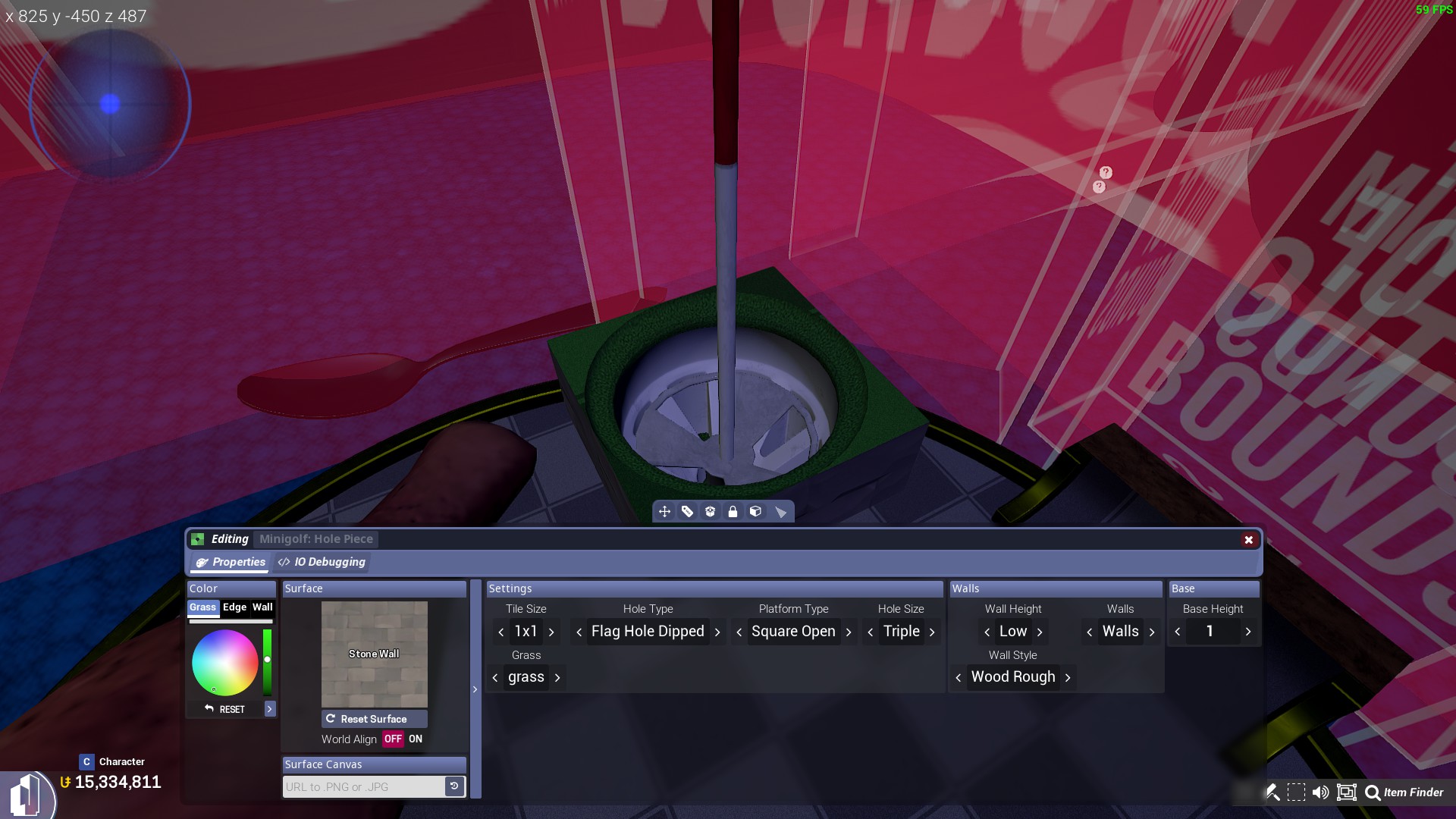Next Hole Type right arrow
Screen dimensions: 1456x819
pos(717,632)
